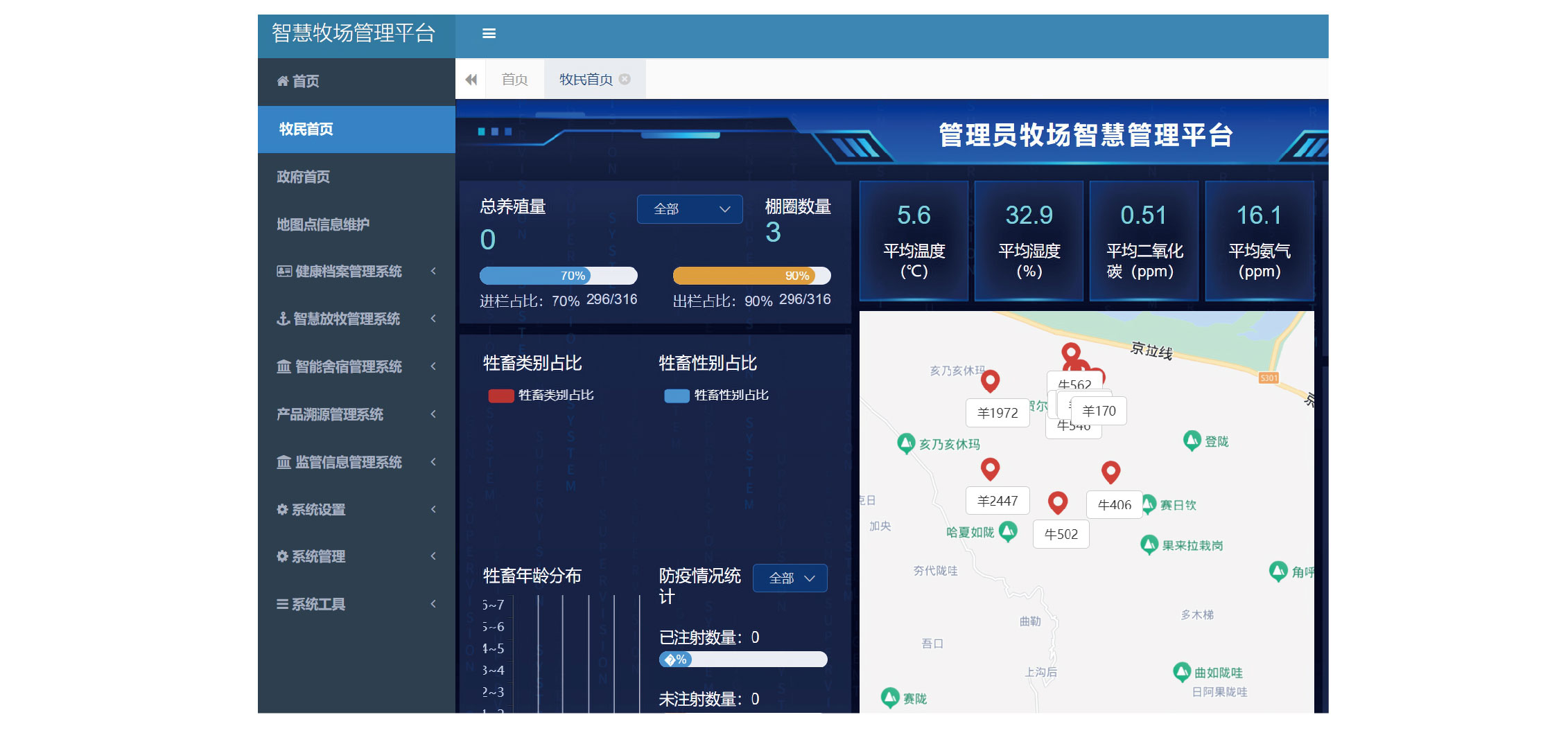The width and height of the screenshot is (1568, 744).
Task: Expand the 健康档案管理系统 sidebar menu
Action: point(356,272)
